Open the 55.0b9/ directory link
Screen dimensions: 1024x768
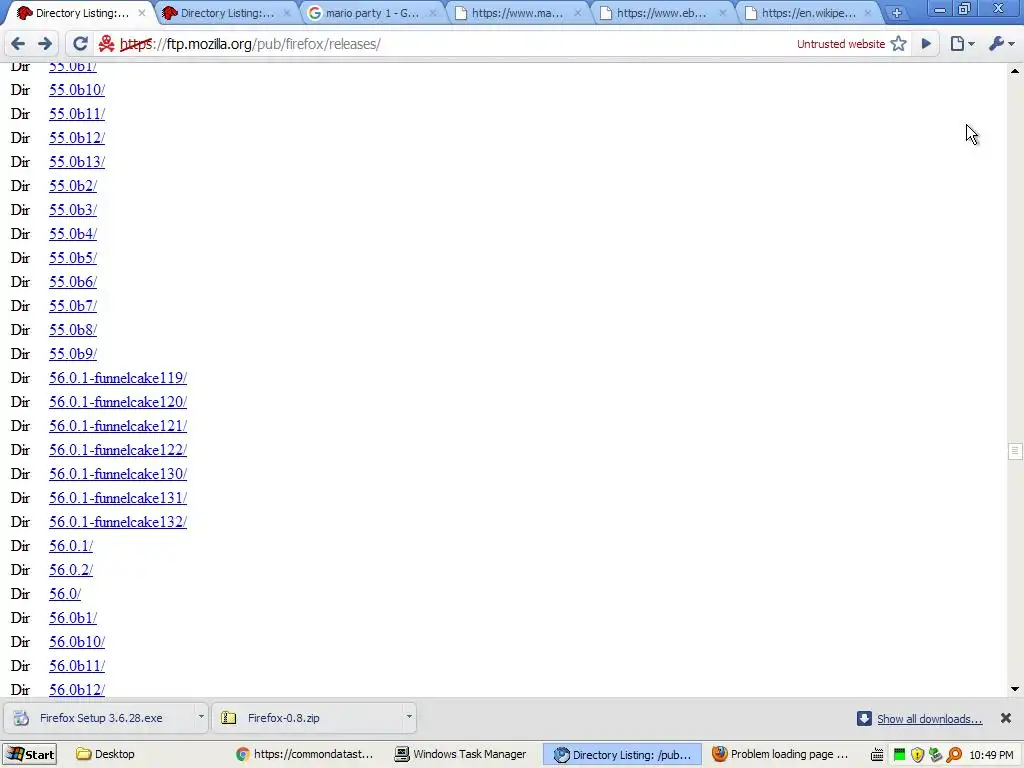(x=72, y=353)
